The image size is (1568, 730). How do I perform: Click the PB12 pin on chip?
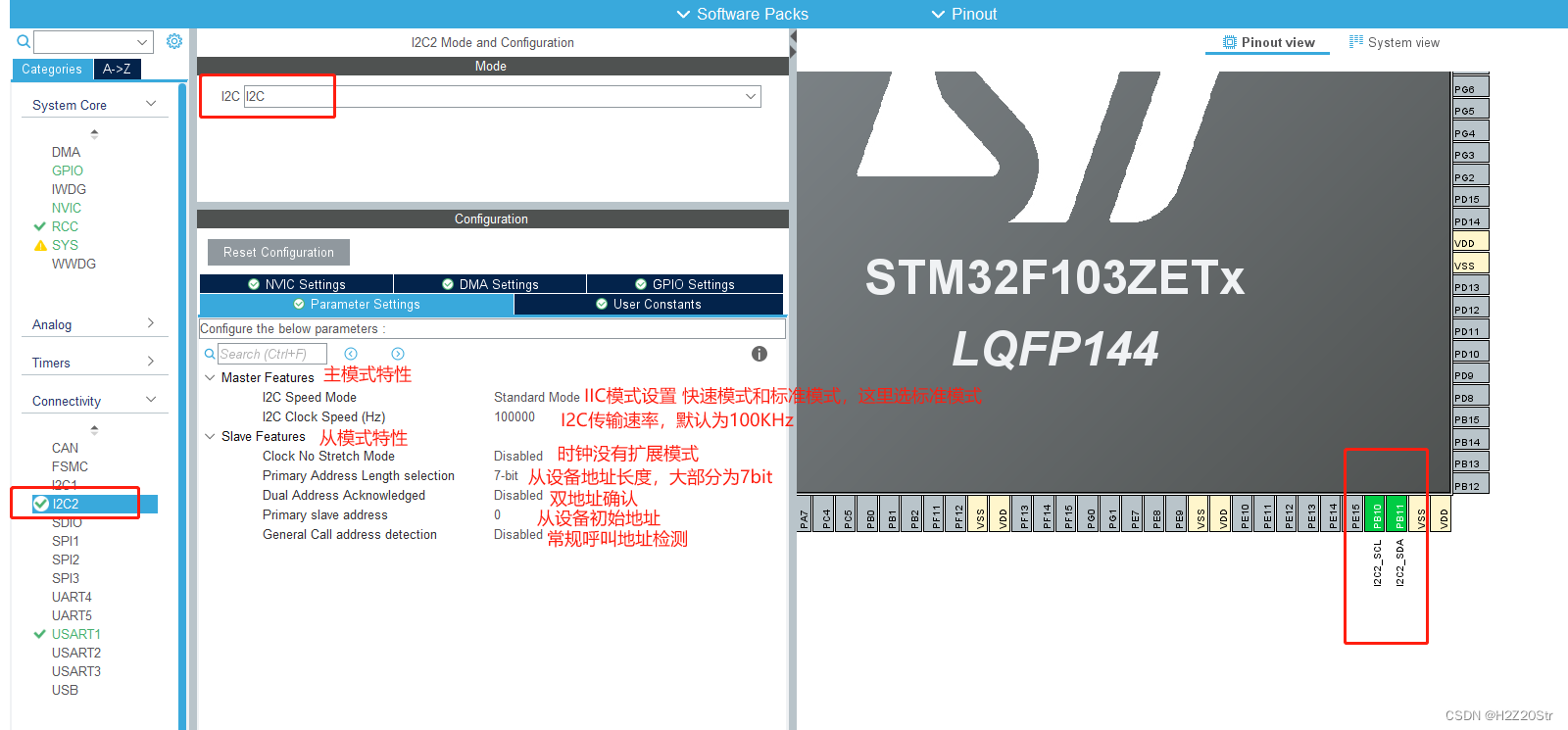1470,485
